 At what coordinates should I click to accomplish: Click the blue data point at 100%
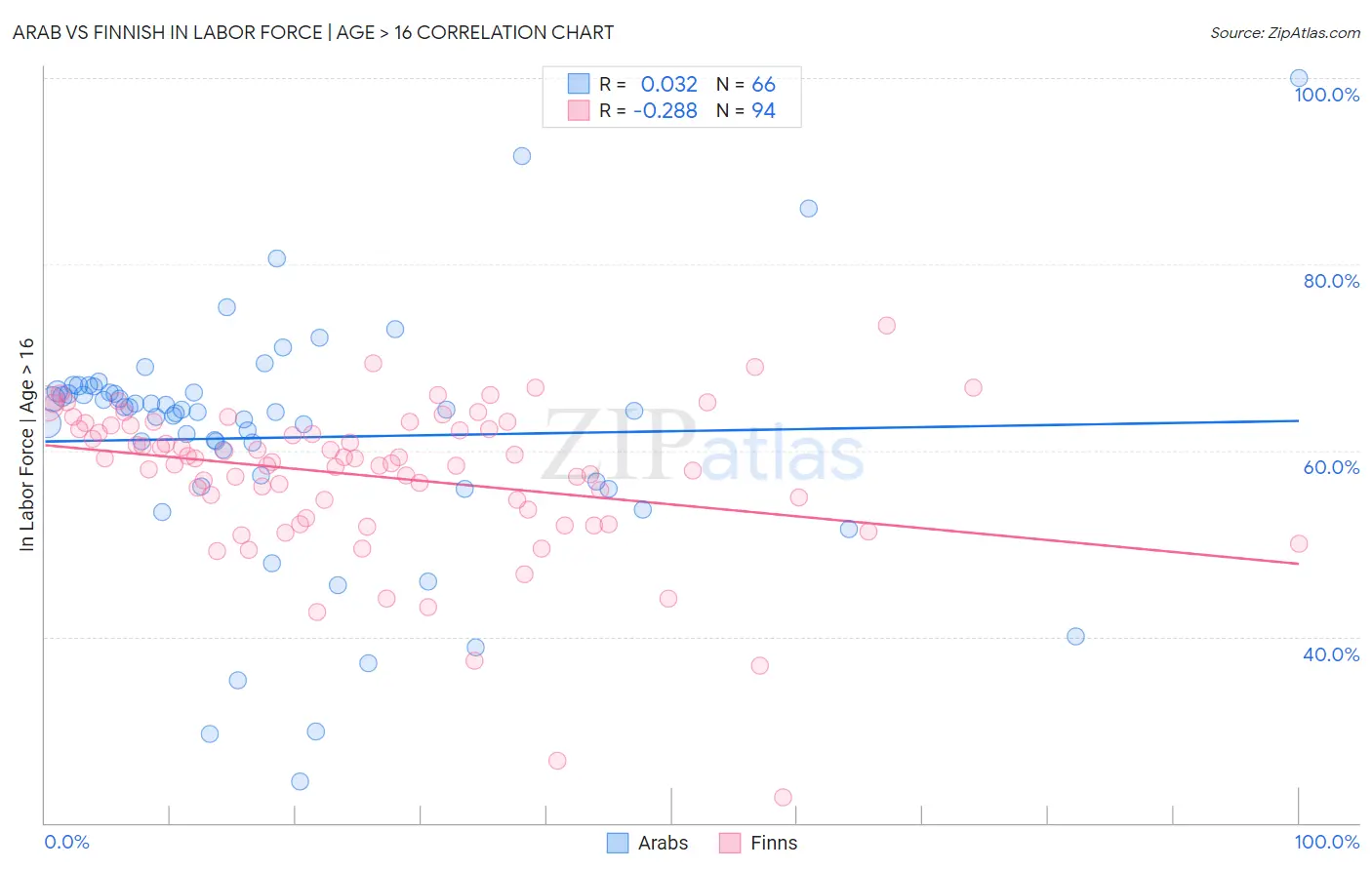click(x=1299, y=78)
